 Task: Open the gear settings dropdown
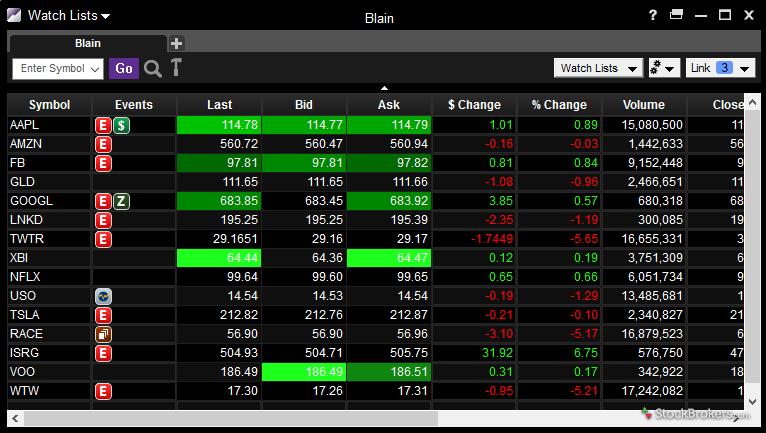click(664, 68)
